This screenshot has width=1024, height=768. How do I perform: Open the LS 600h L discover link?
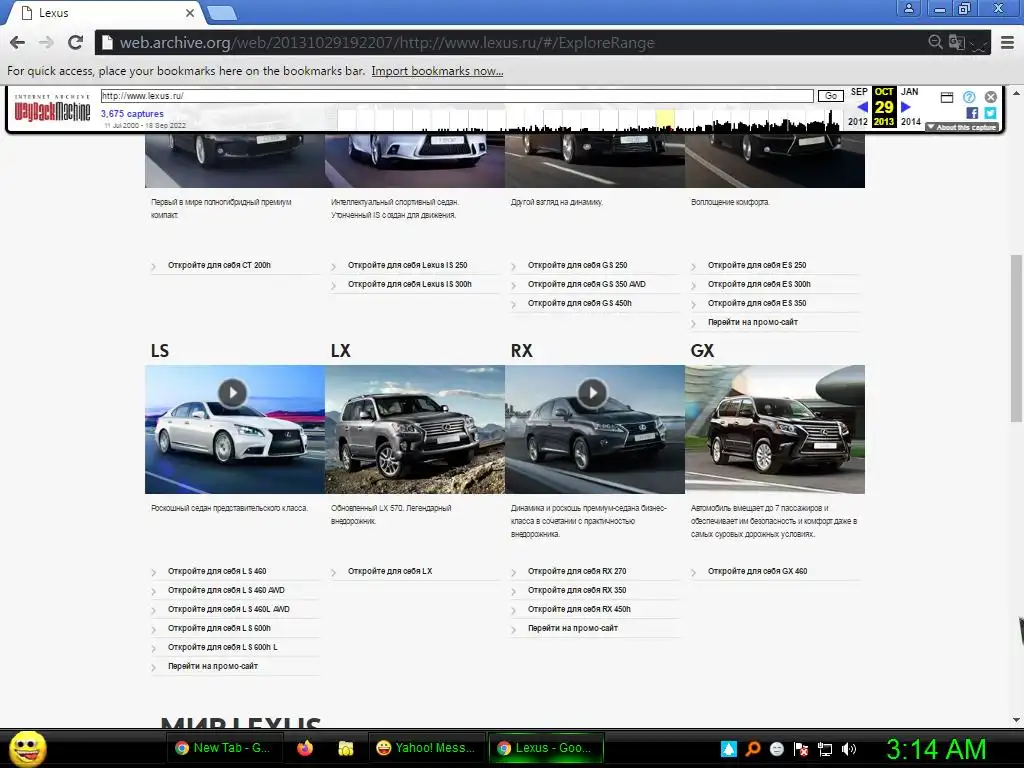[x=223, y=647]
